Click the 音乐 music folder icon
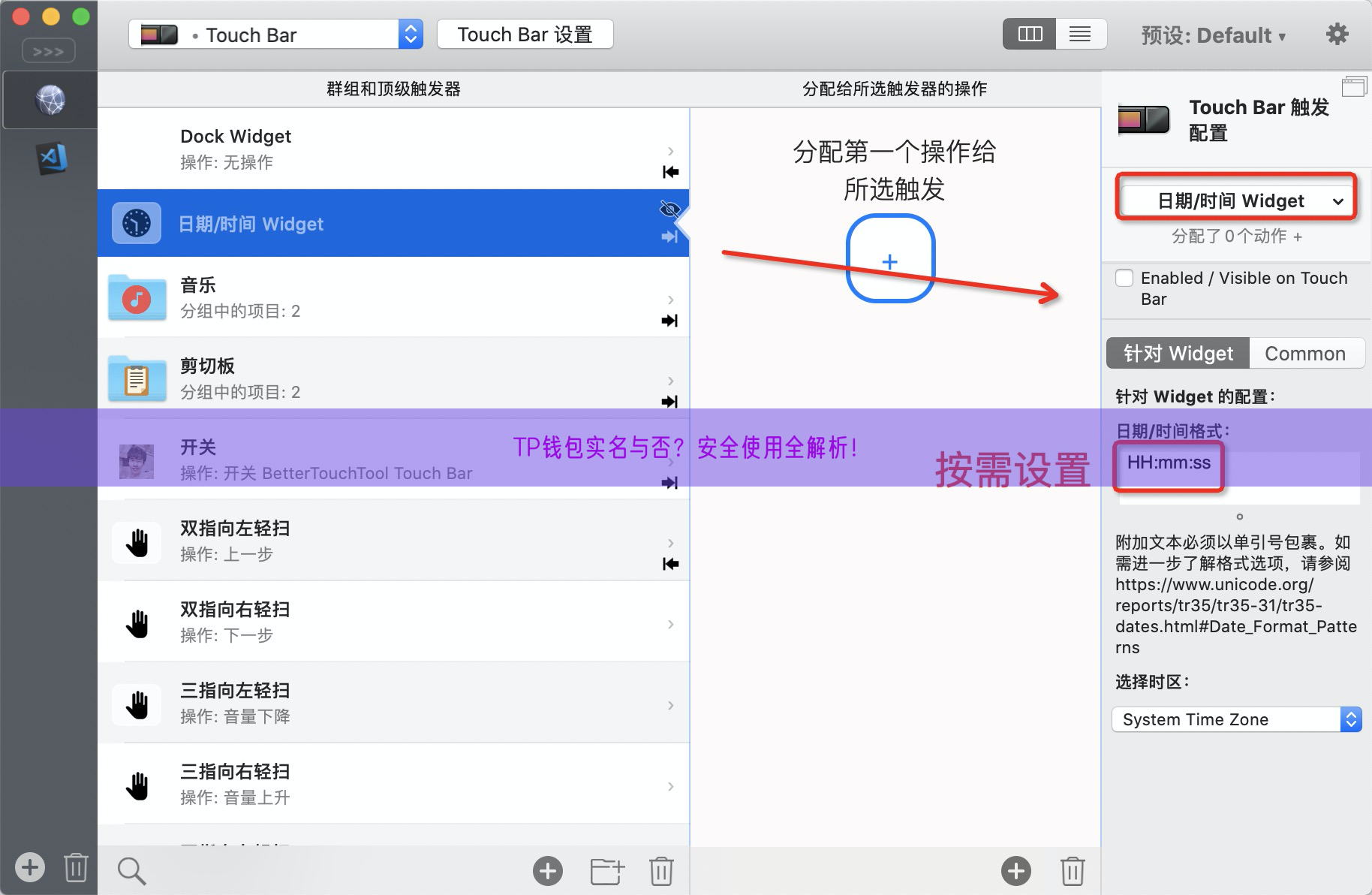The image size is (1372, 895). point(137,297)
